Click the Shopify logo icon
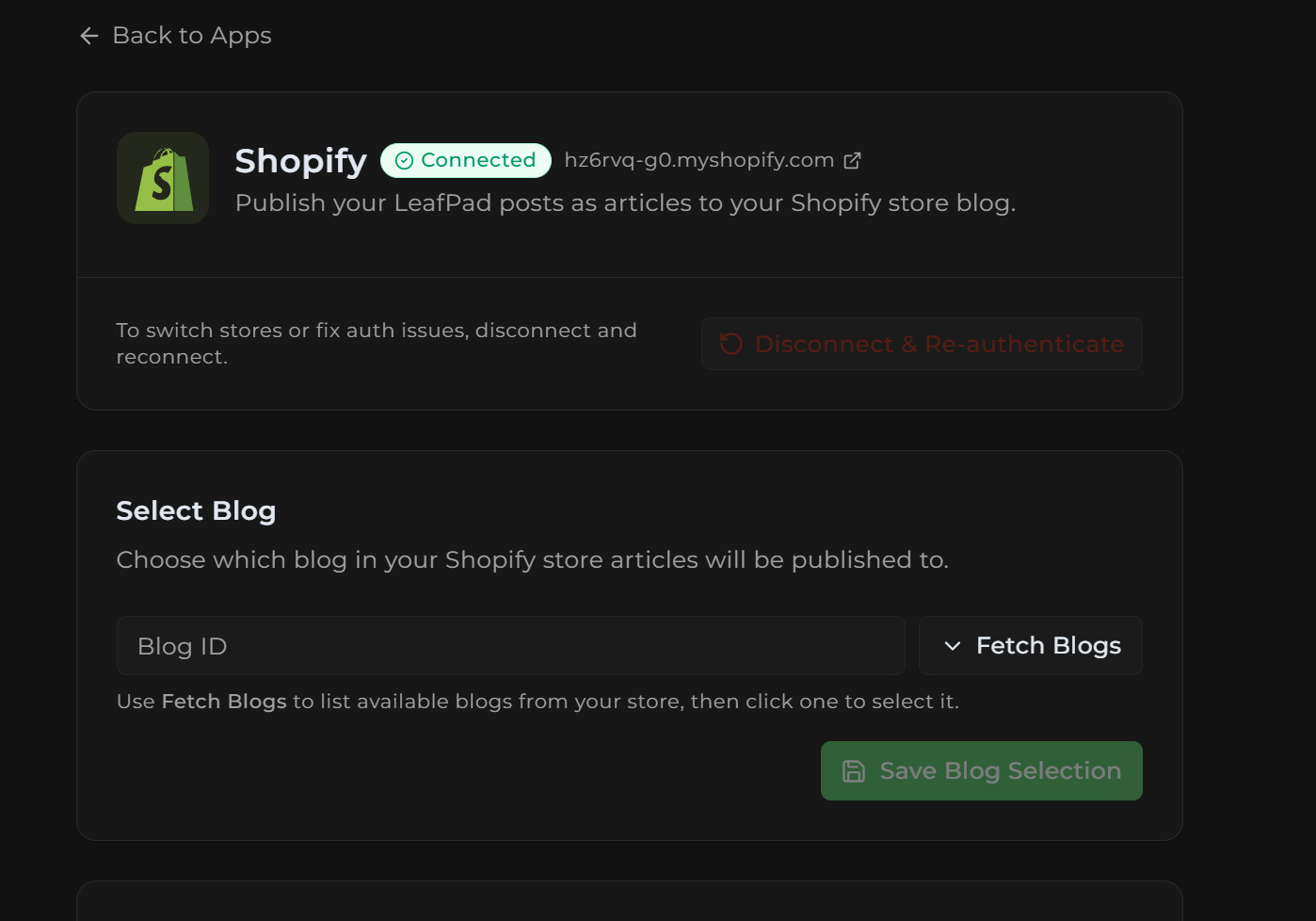This screenshot has width=1316, height=921. [163, 178]
